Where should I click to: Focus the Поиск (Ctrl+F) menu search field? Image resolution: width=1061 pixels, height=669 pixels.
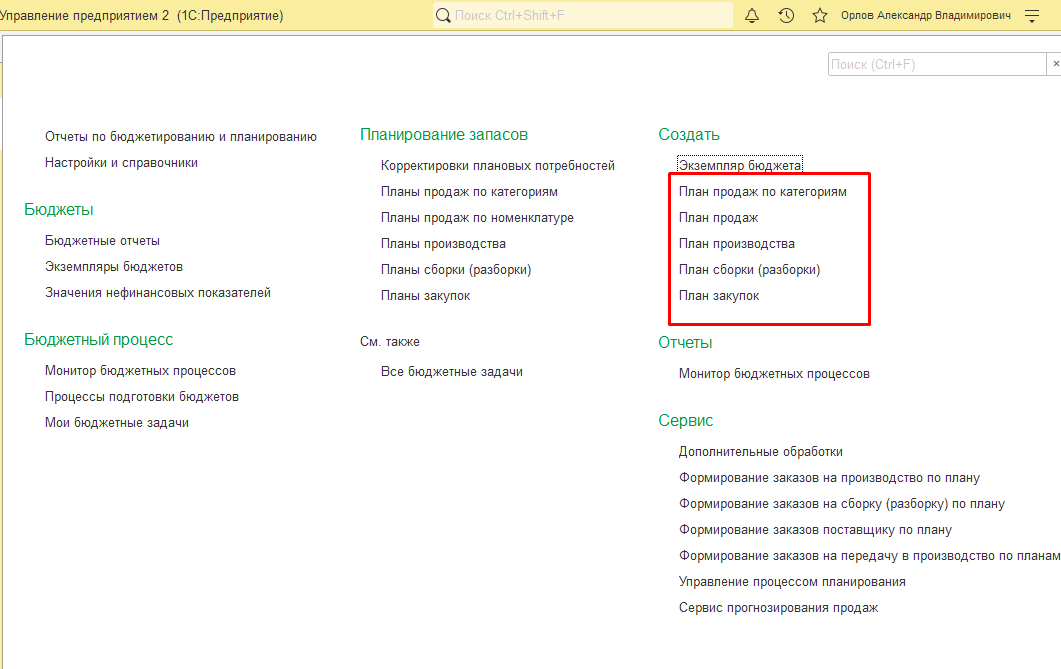point(936,64)
